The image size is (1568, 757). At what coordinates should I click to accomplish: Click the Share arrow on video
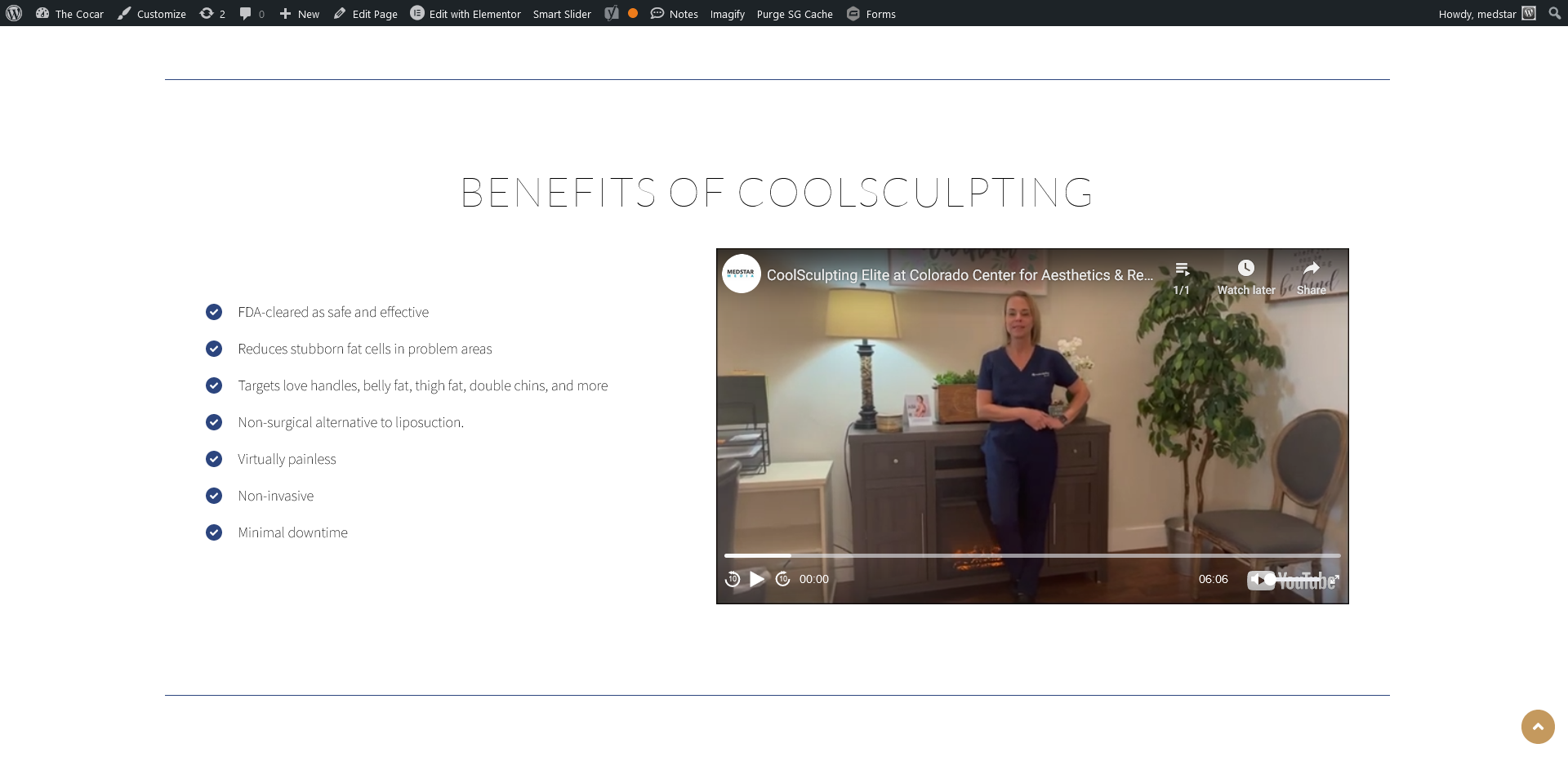(1311, 278)
